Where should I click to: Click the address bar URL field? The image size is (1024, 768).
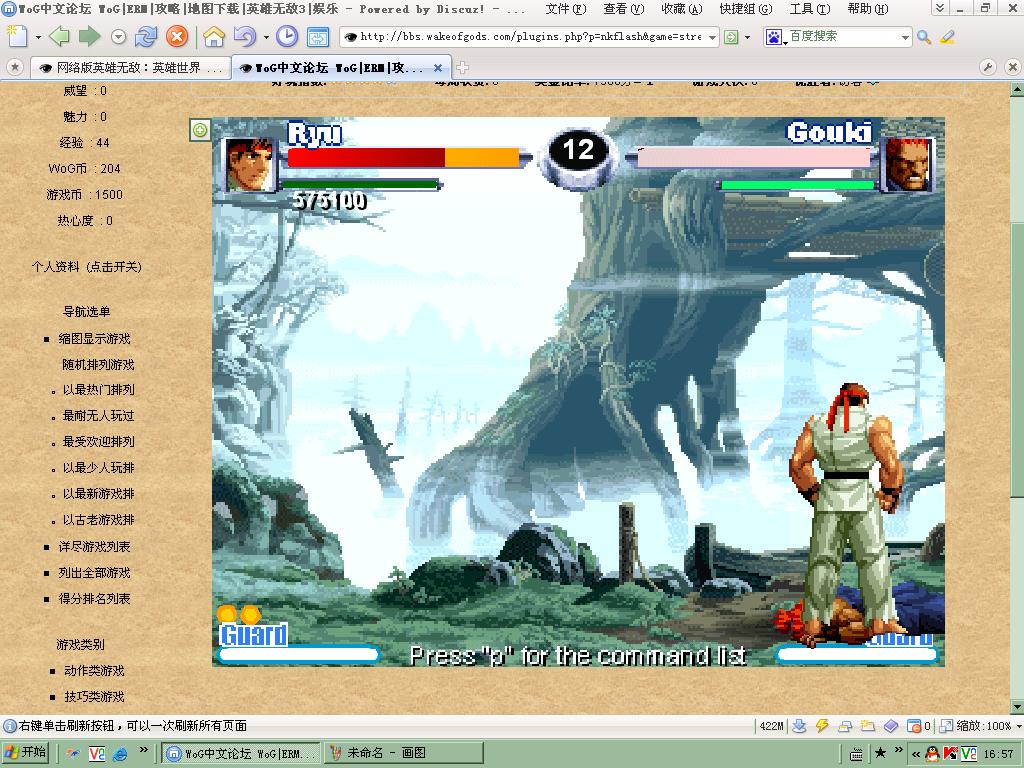point(528,37)
